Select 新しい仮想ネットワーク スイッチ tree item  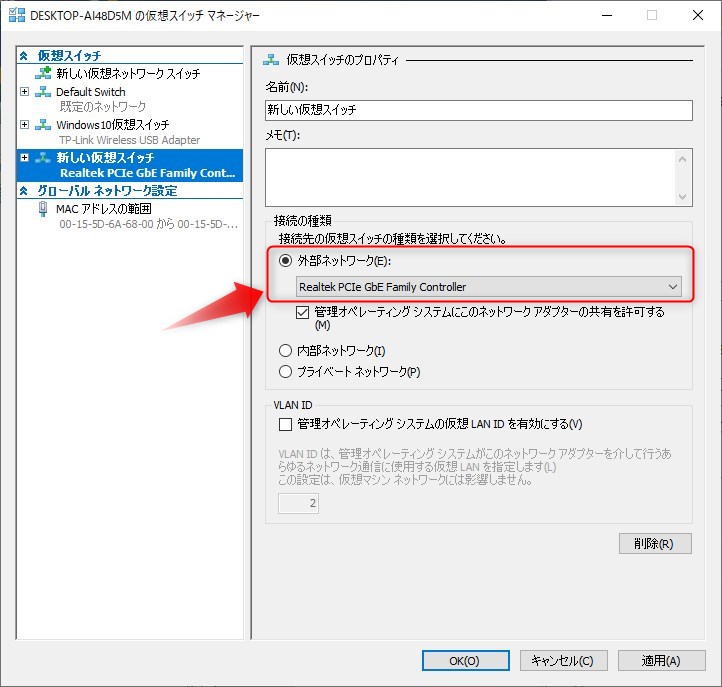pos(128,73)
